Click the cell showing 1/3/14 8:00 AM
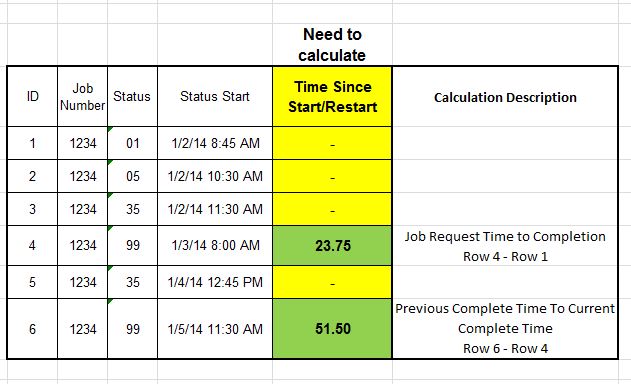Screen dimensions: 631x384 215,246
